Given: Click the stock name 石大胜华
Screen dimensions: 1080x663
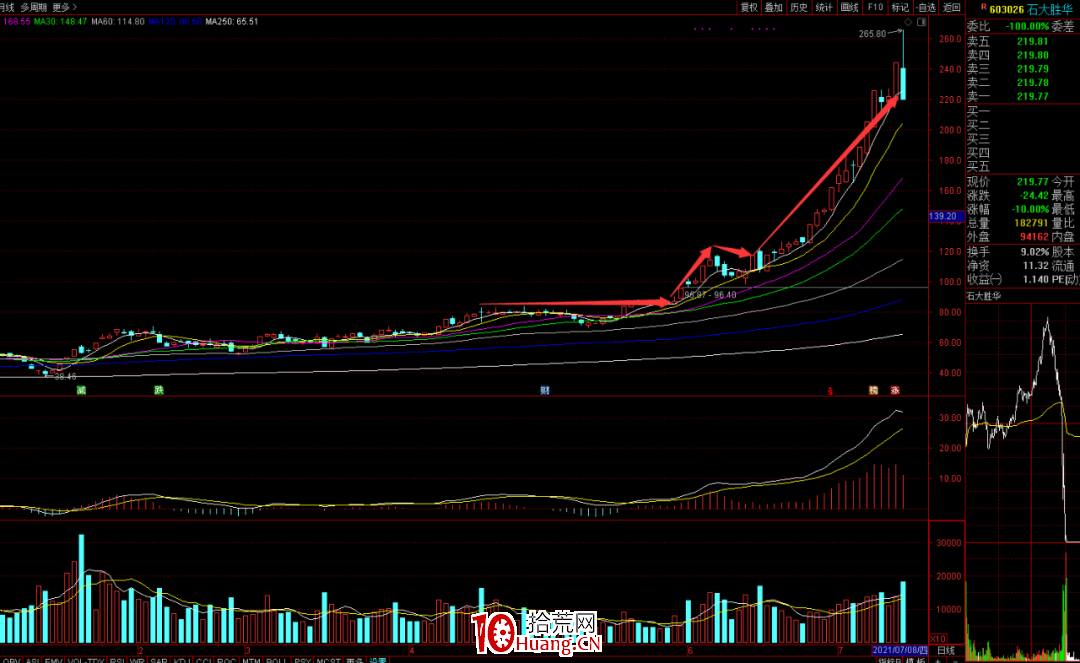Looking at the screenshot, I should pos(1050,9).
